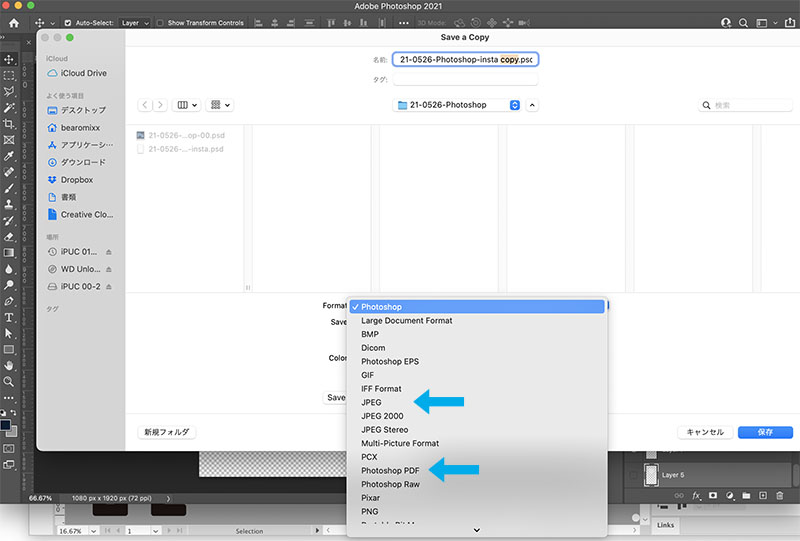Viewport: 800px width, 541px height.
Task: Open iCloud Drive in sidebar
Action: [78, 73]
